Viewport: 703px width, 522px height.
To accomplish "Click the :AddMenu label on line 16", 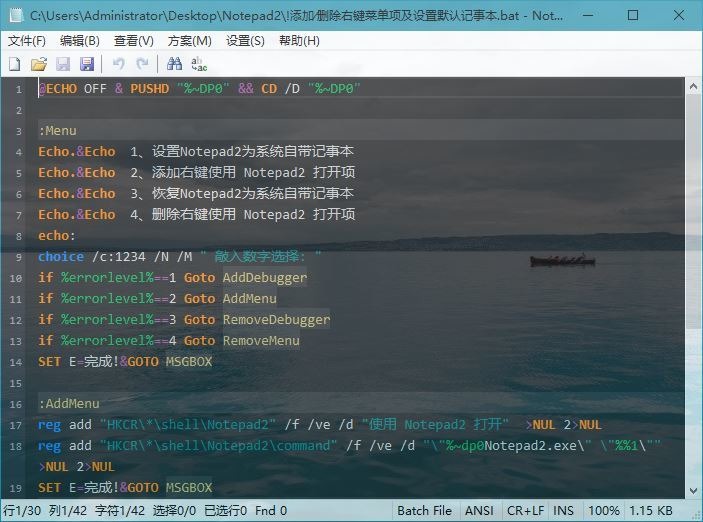I will 69,404.
